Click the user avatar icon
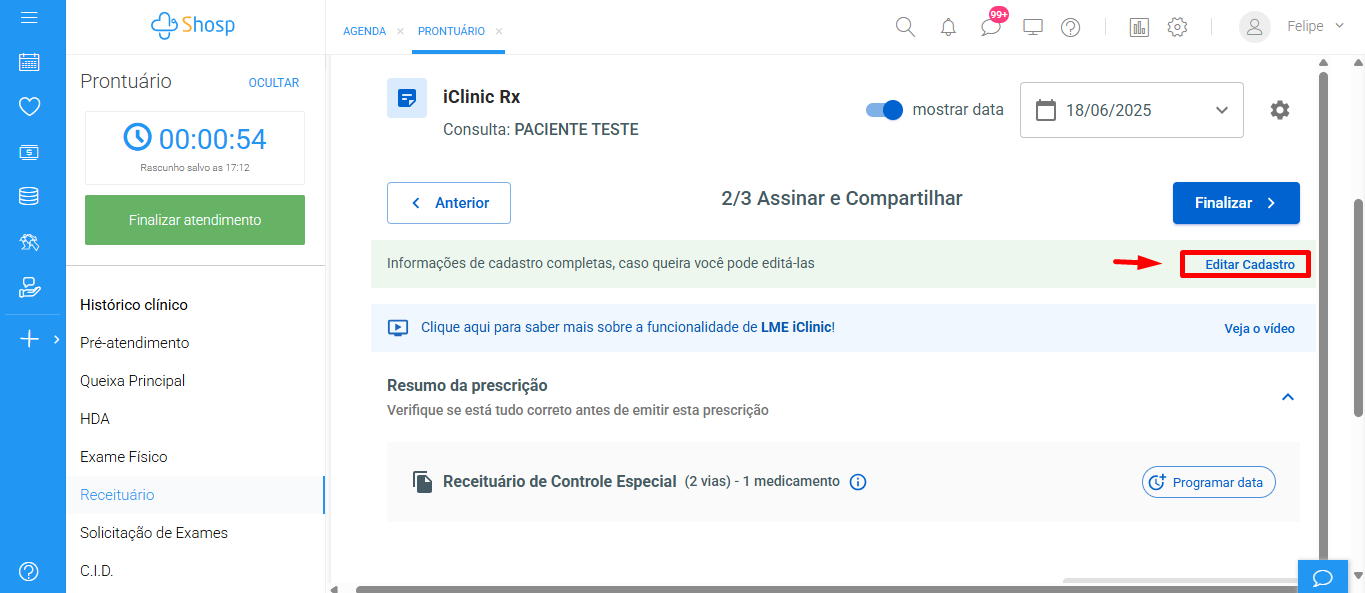 coord(1255,27)
